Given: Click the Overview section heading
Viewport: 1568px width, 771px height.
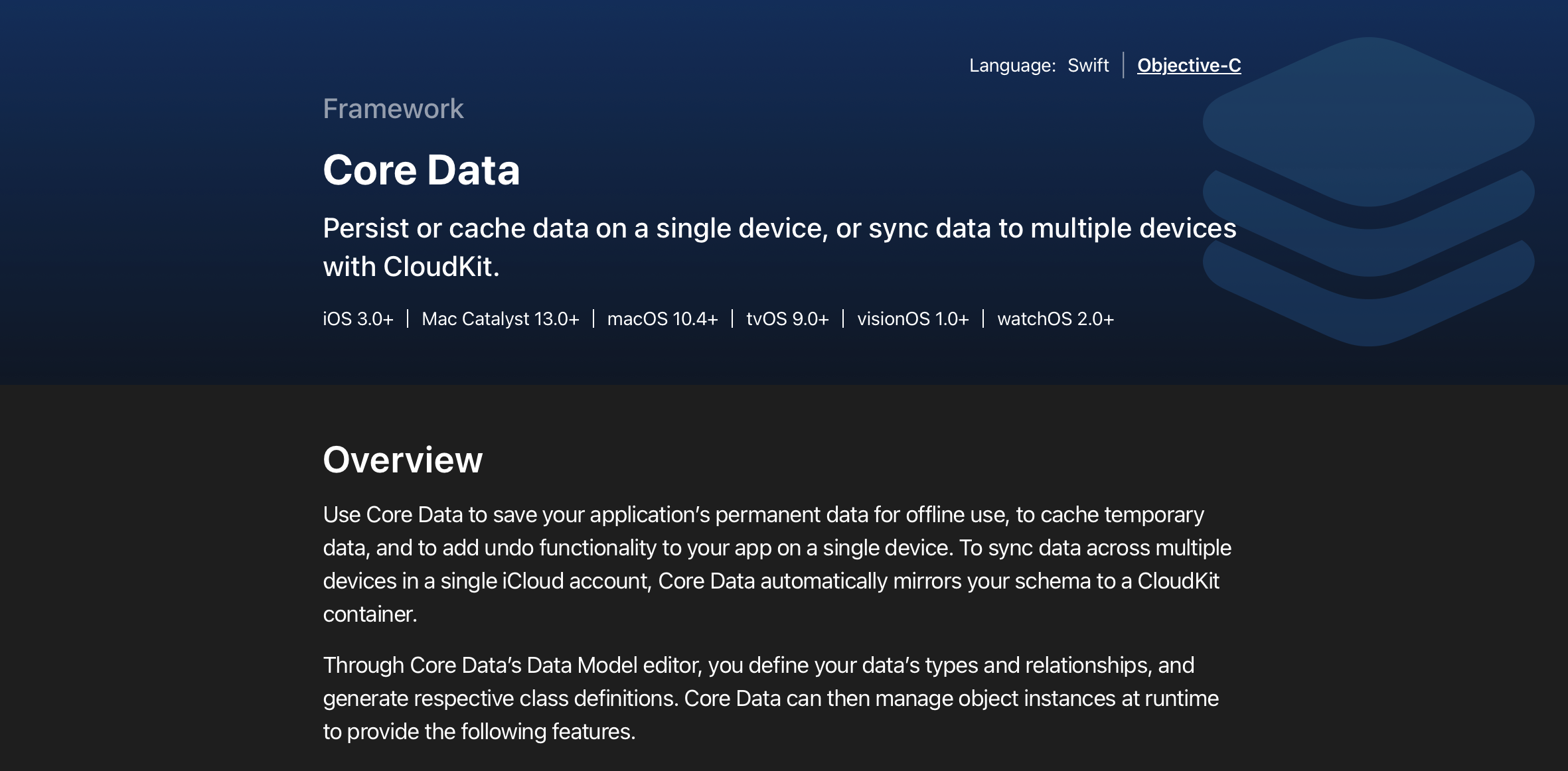Looking at the screenshot, I should tap(402, 460).
